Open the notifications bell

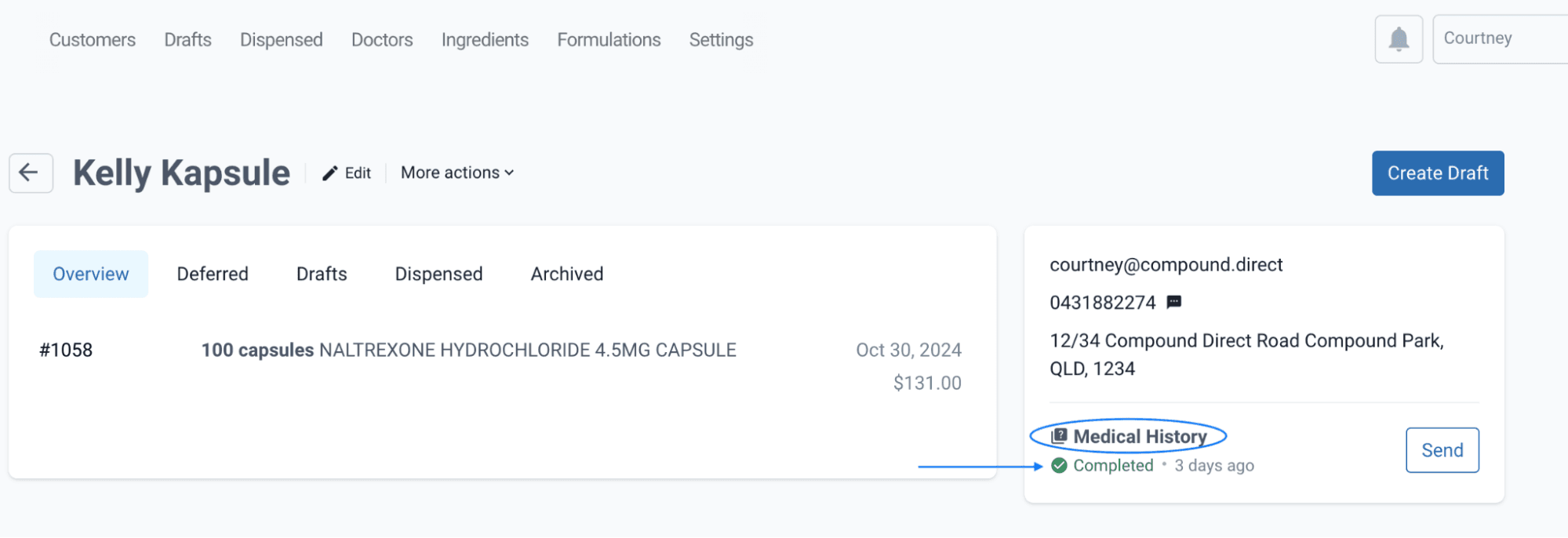(1399, 39)
